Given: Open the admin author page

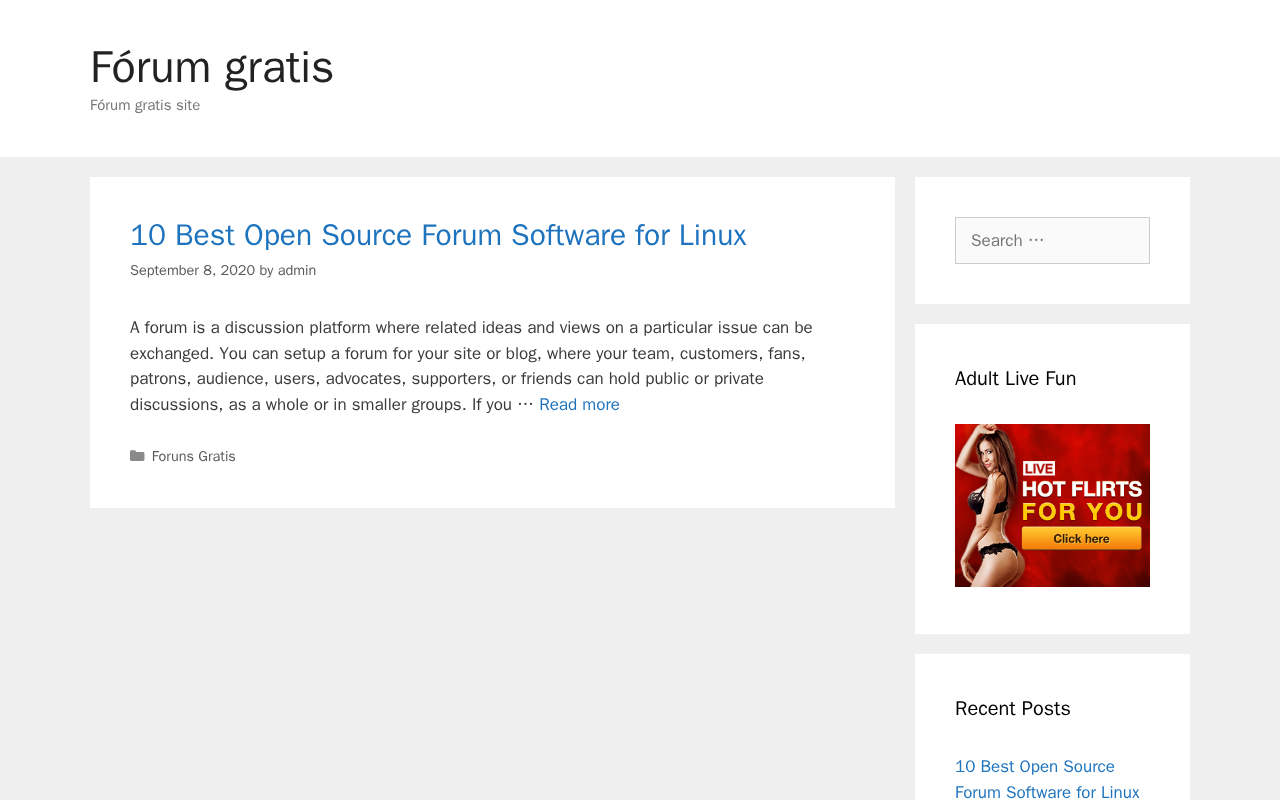Looking at the screenshot, I should point(297,270).
